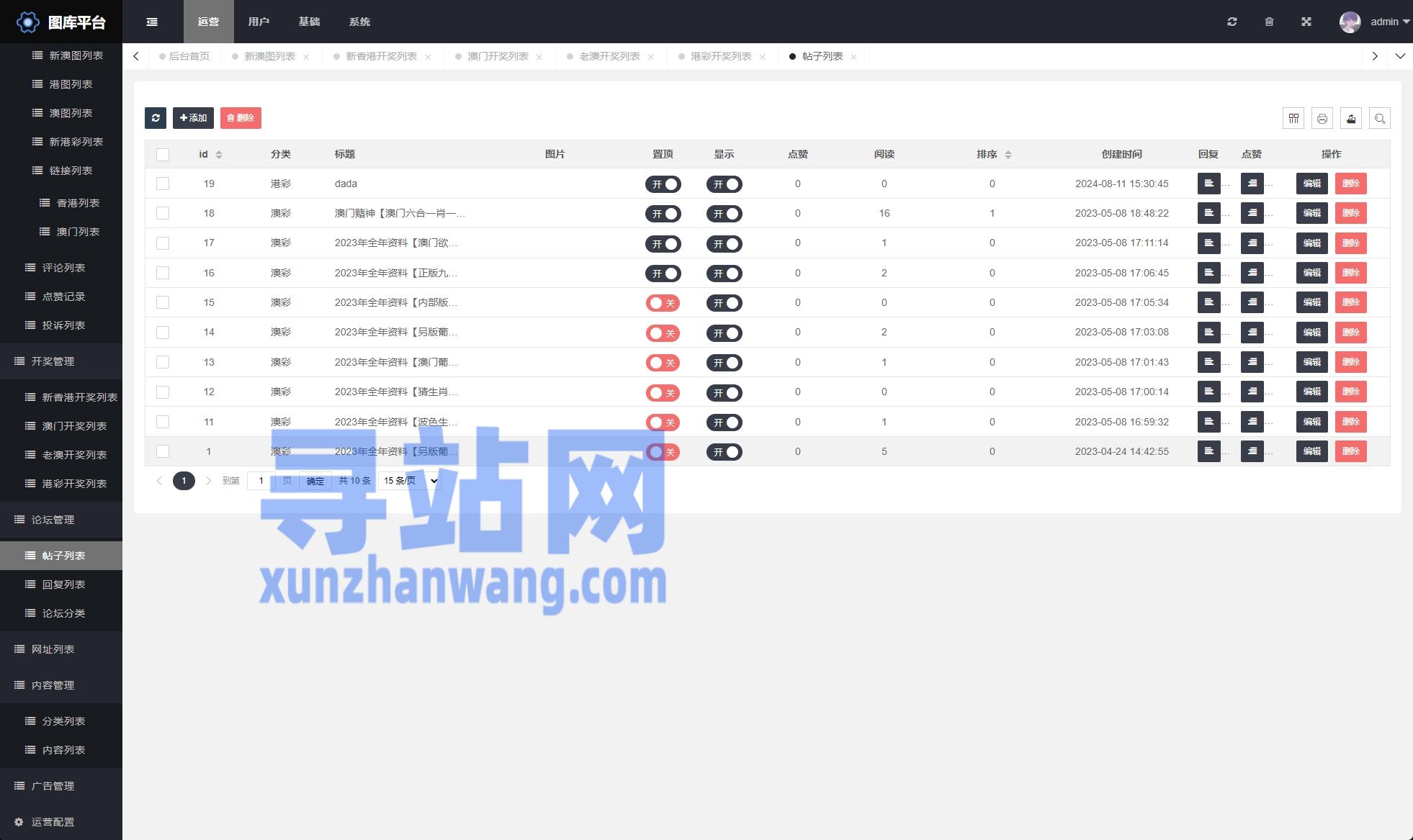1413x840 pixels.
Task: Click page 1 in the pagination
Action: tap(184, 481)
